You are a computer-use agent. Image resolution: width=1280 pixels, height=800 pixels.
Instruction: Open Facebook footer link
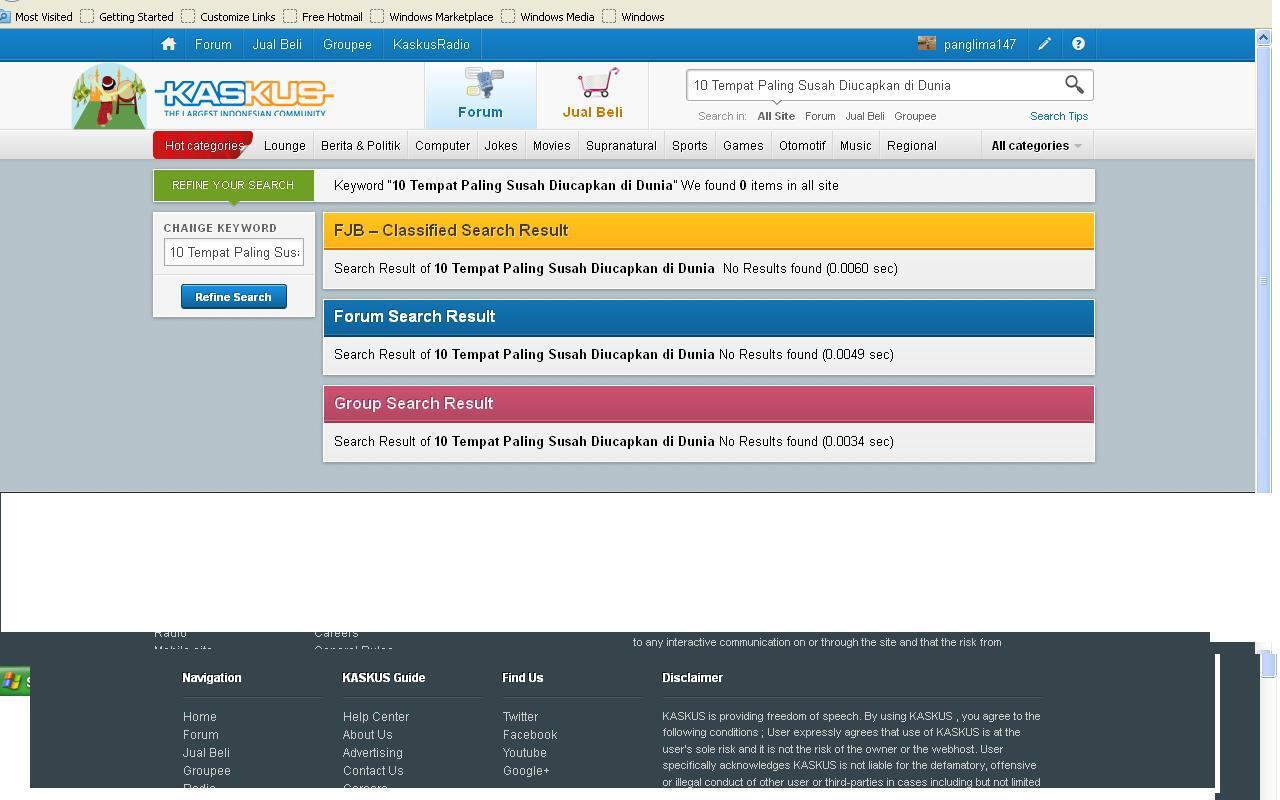[x=530, y=735]
